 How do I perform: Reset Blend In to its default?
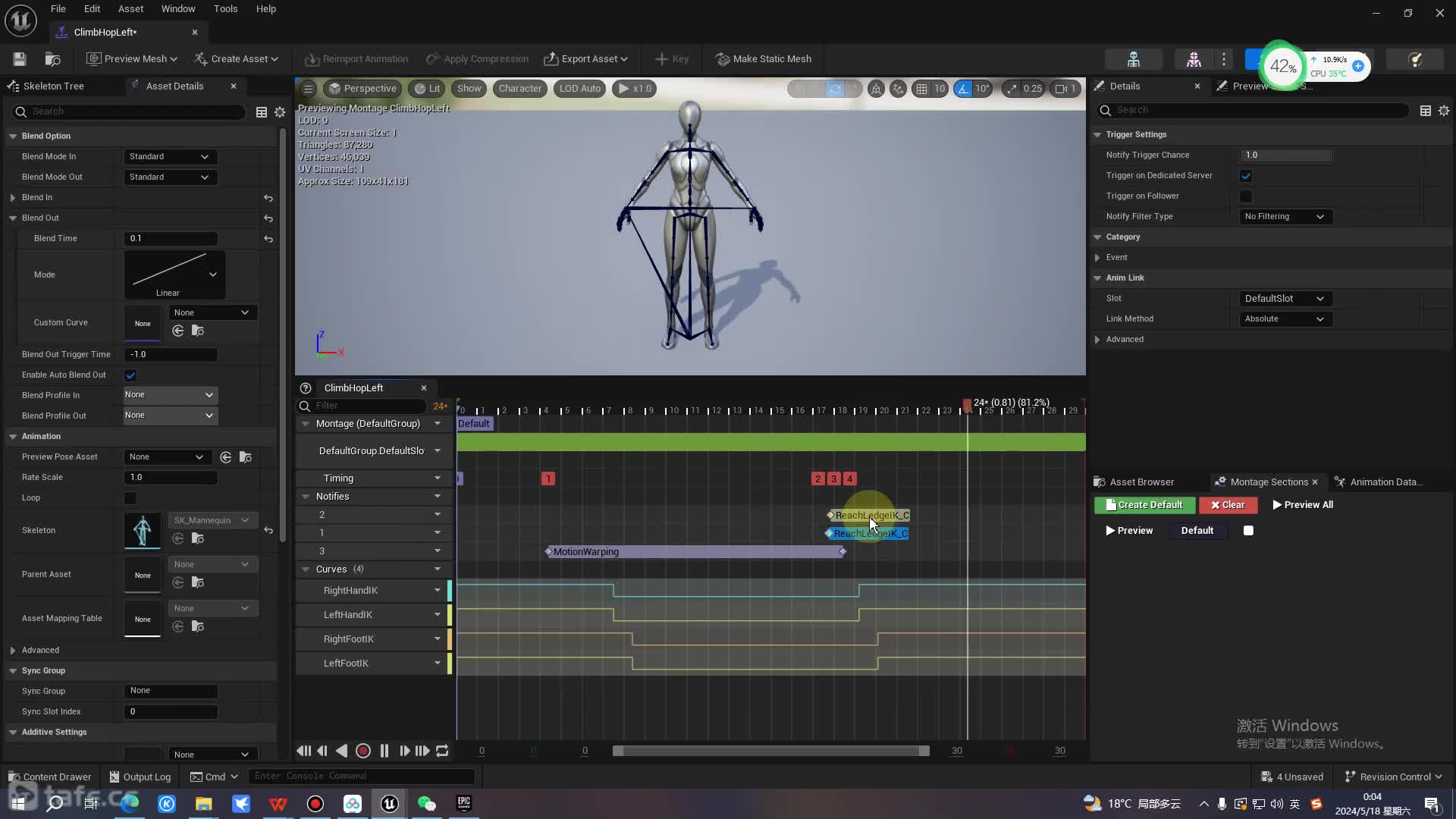click(x=268, y=198)
